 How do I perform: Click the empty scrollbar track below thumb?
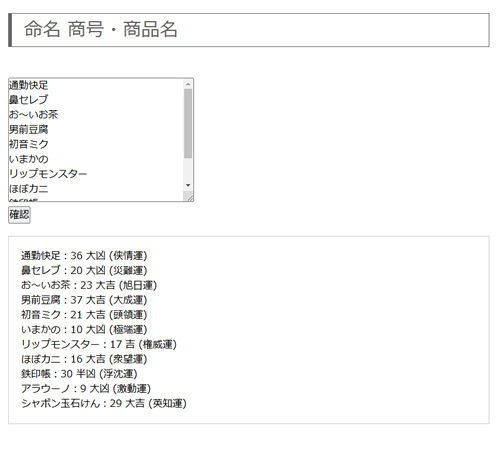click(x=188, y=170)
